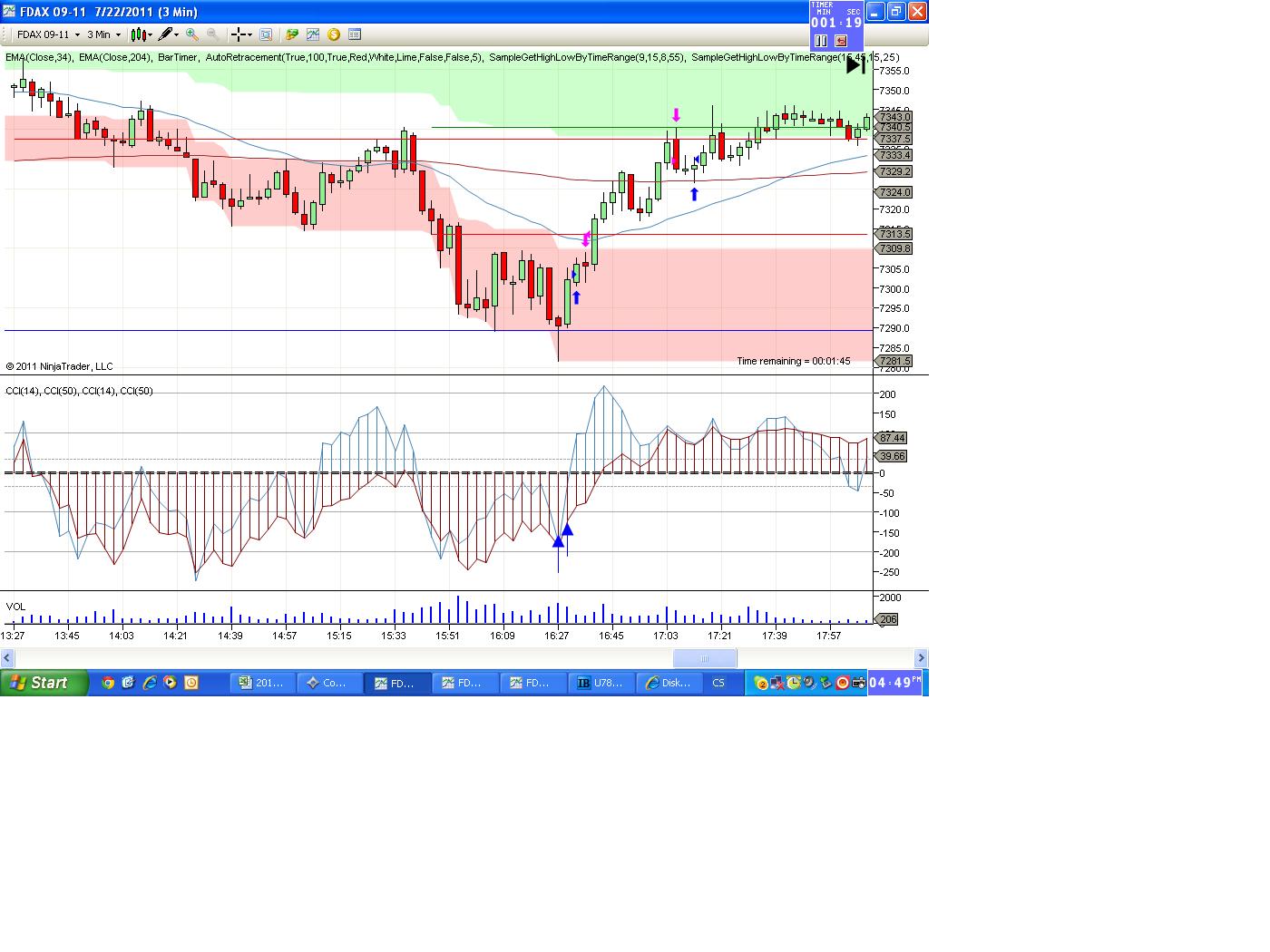The image size is (1270, 952).
Task: Click the 7281.5 price marker
Action: (x=894, y=361)
